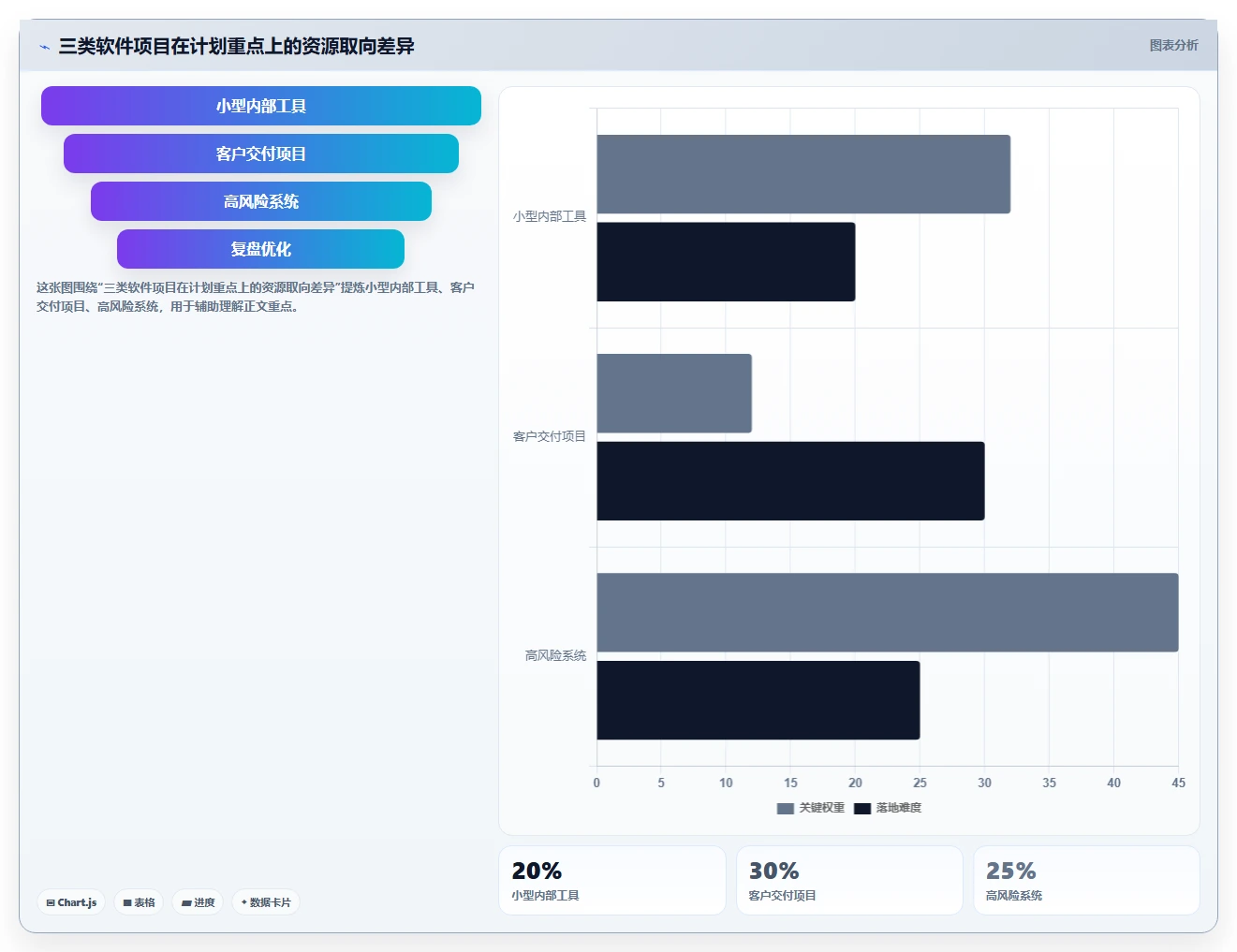Viewport: 1237px width, 952px height.
Task: Click the description paragraph under the funnel
Action: [256, 297]
